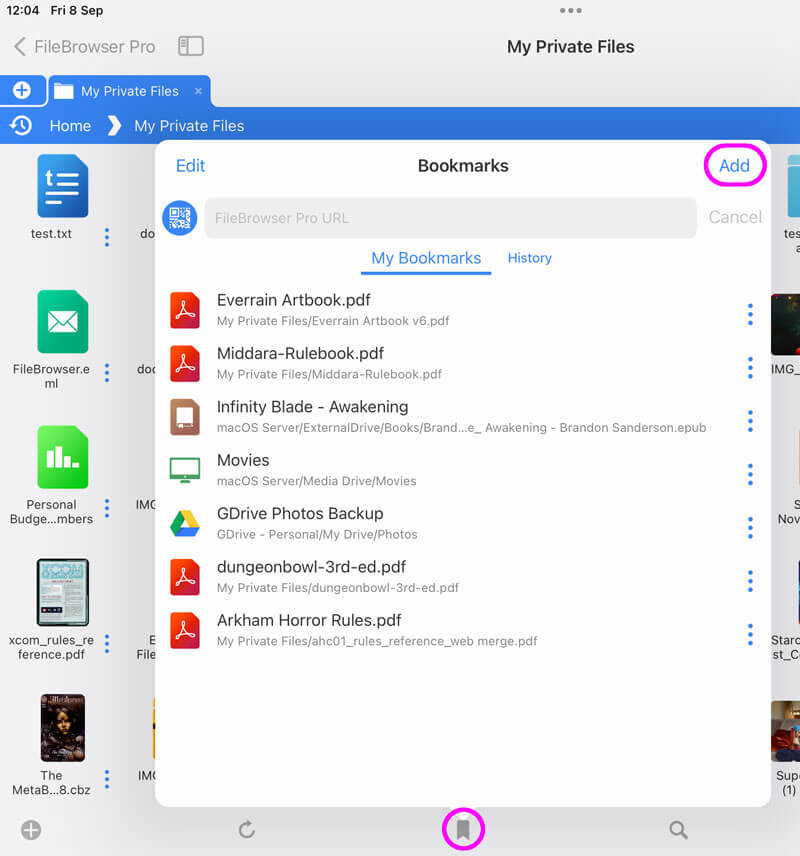Screen dimensions: 800x856
Task: Cancel the URL entry
Action: [735, 217]
